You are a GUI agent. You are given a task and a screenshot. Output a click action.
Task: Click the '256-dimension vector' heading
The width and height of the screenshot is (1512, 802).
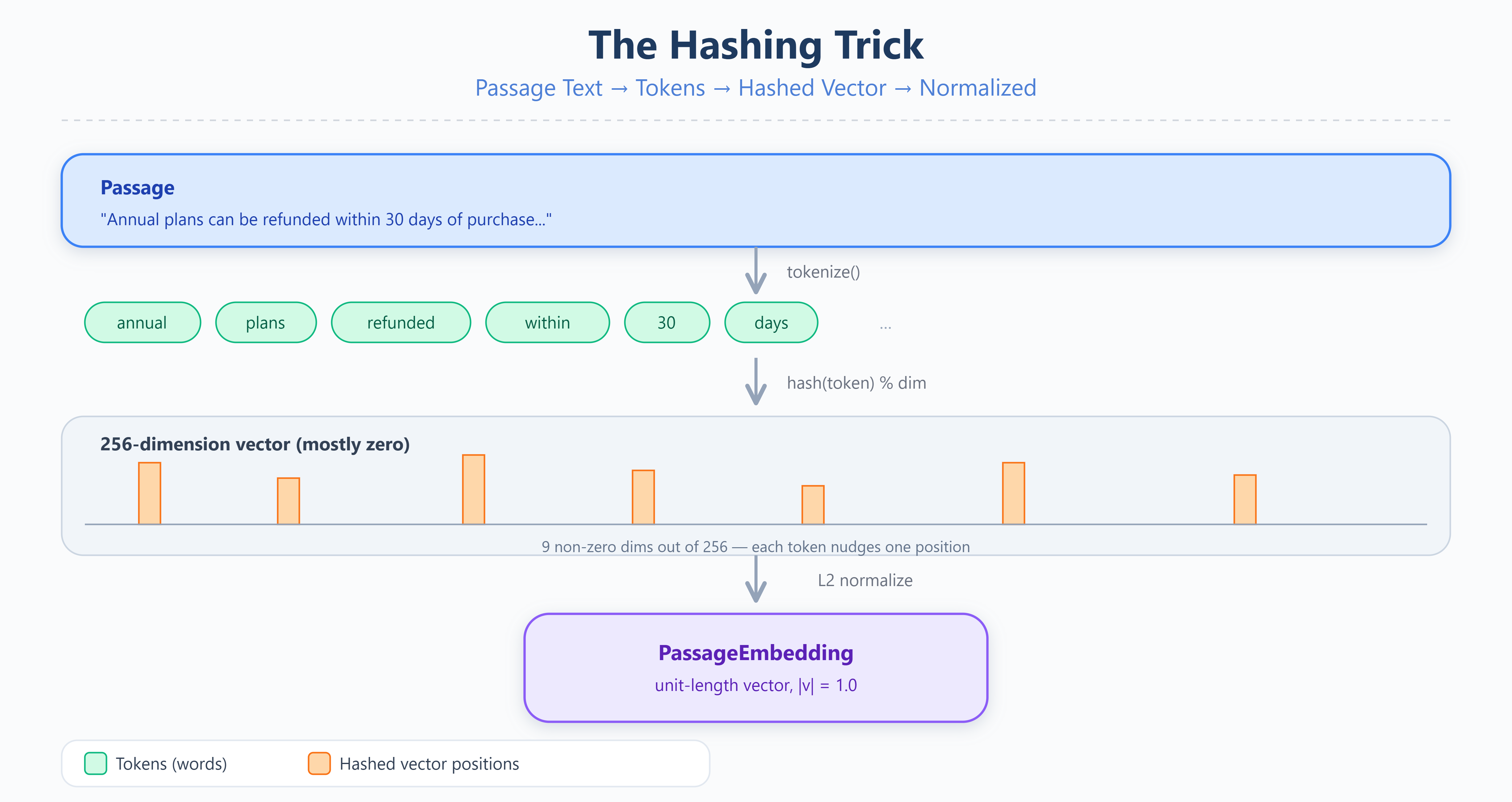tap(255, 444)
